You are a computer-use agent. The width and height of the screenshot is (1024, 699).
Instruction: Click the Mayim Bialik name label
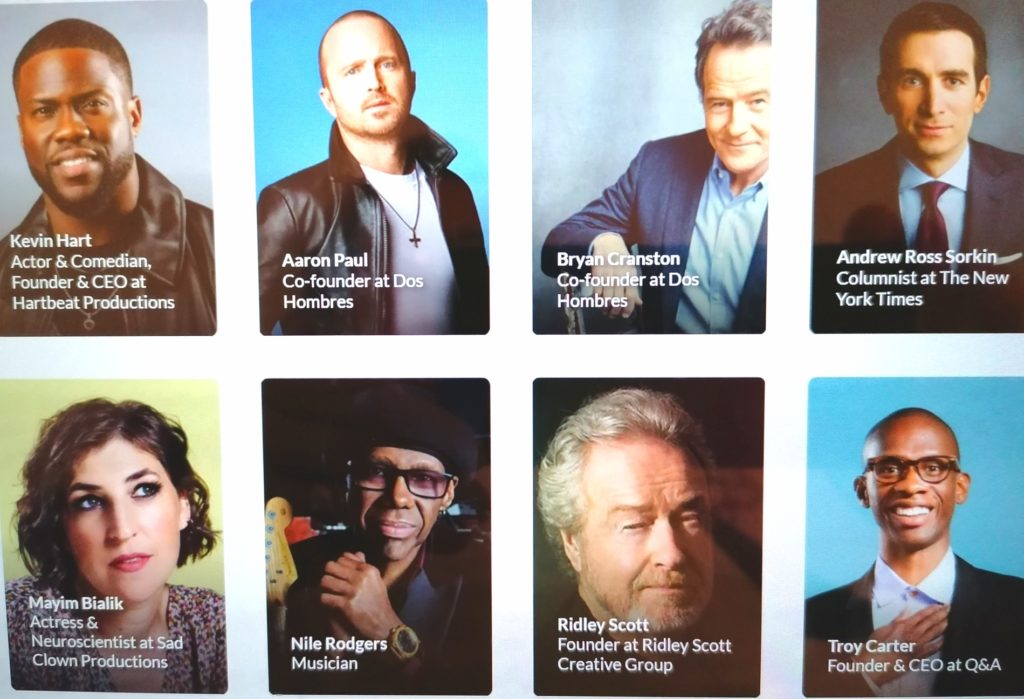point(76,603)
